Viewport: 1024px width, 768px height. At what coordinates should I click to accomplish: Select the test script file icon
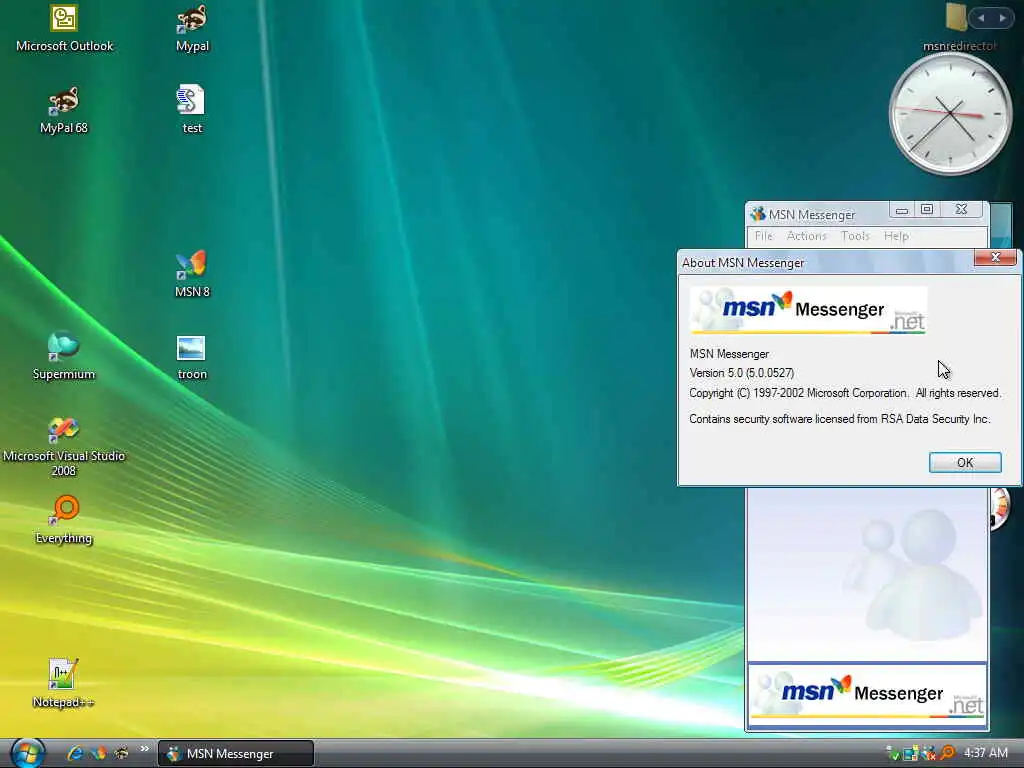coord(191,110)
